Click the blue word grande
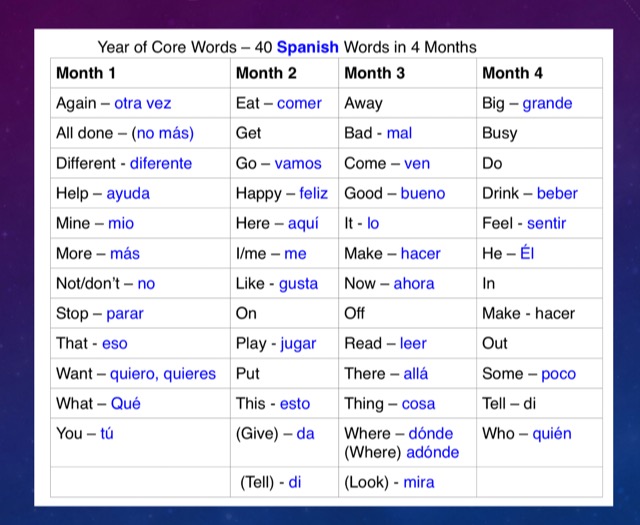 (x=547, y=104)
